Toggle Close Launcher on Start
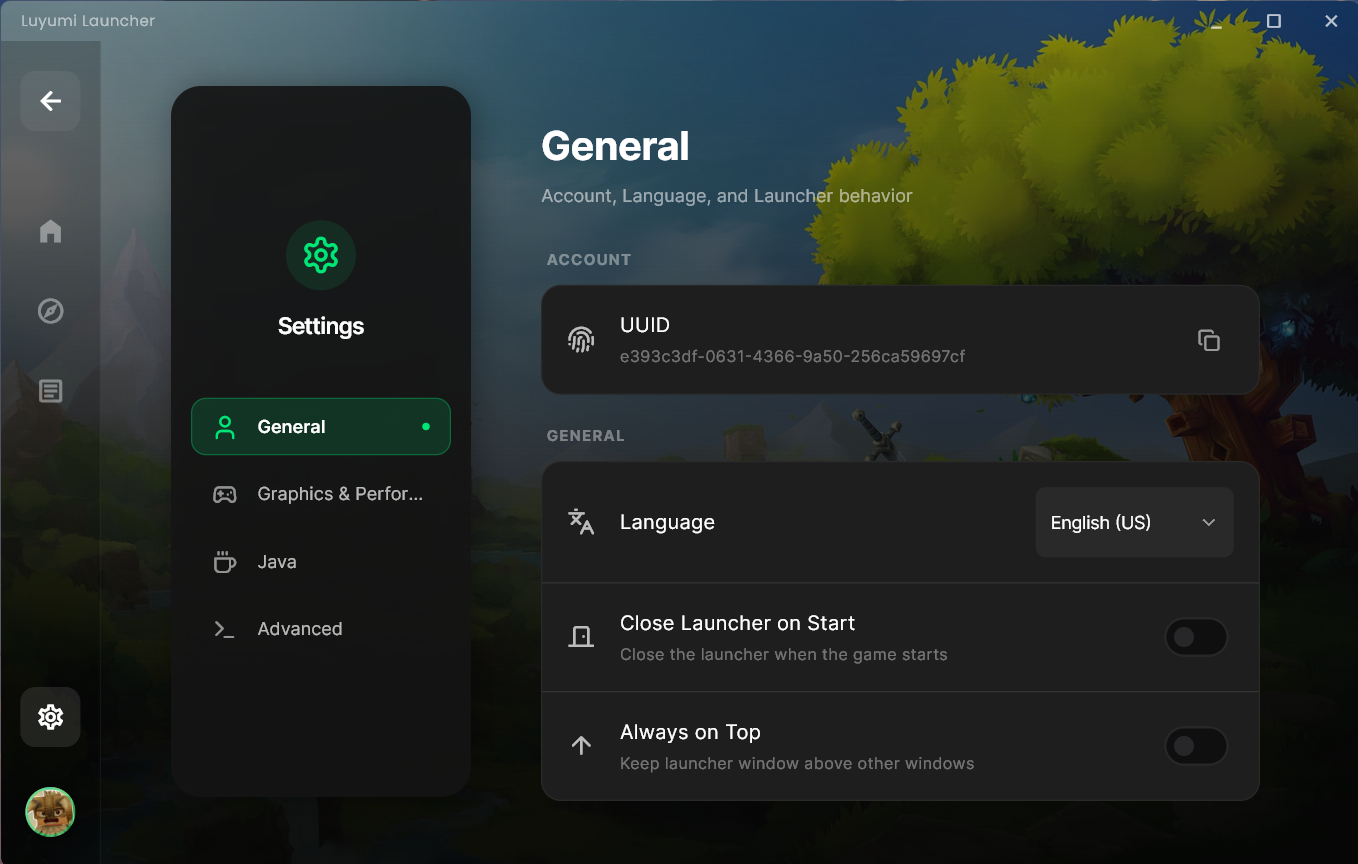Screen dimensions: 1358x864 pyautogui.click(x=1196, y=637)
